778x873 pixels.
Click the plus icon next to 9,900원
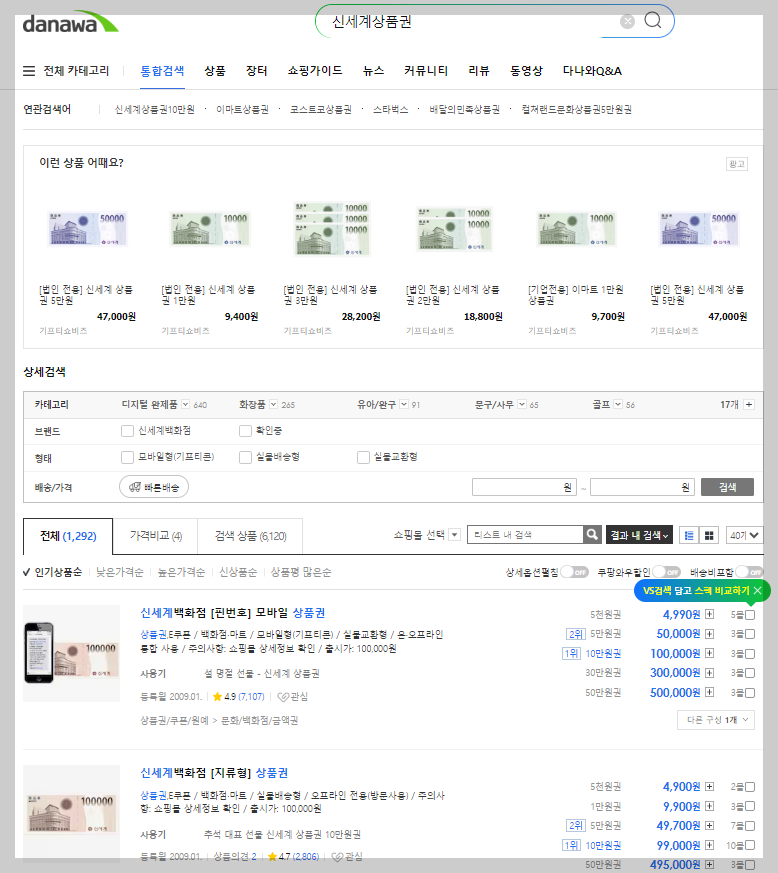pos(710,806)
